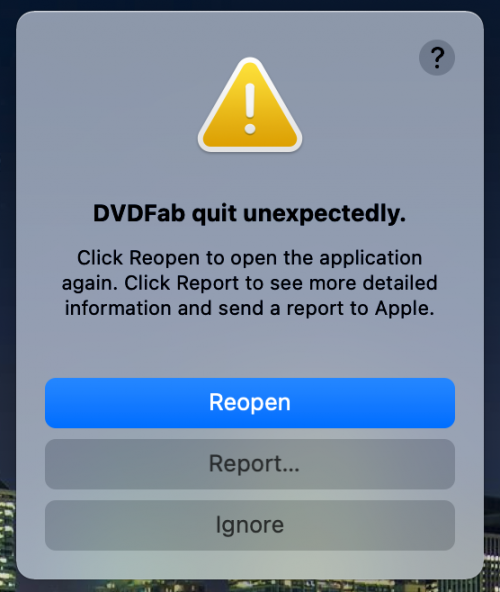Click the yellow warning triangle icon

250,106
